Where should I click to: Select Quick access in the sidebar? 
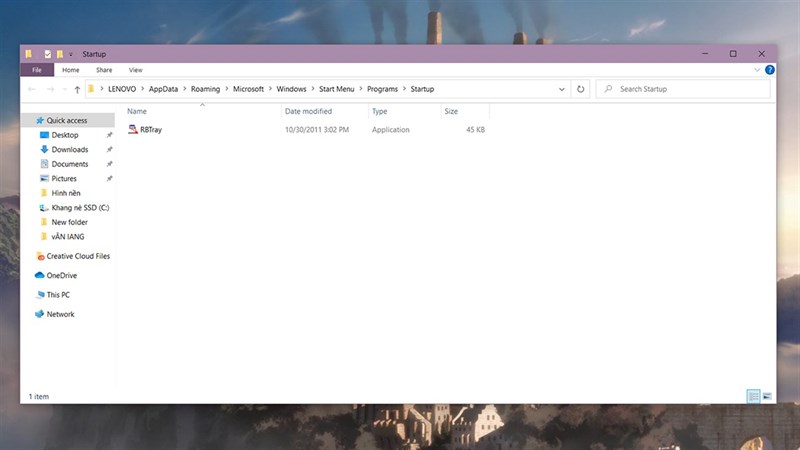click(68, 120)
